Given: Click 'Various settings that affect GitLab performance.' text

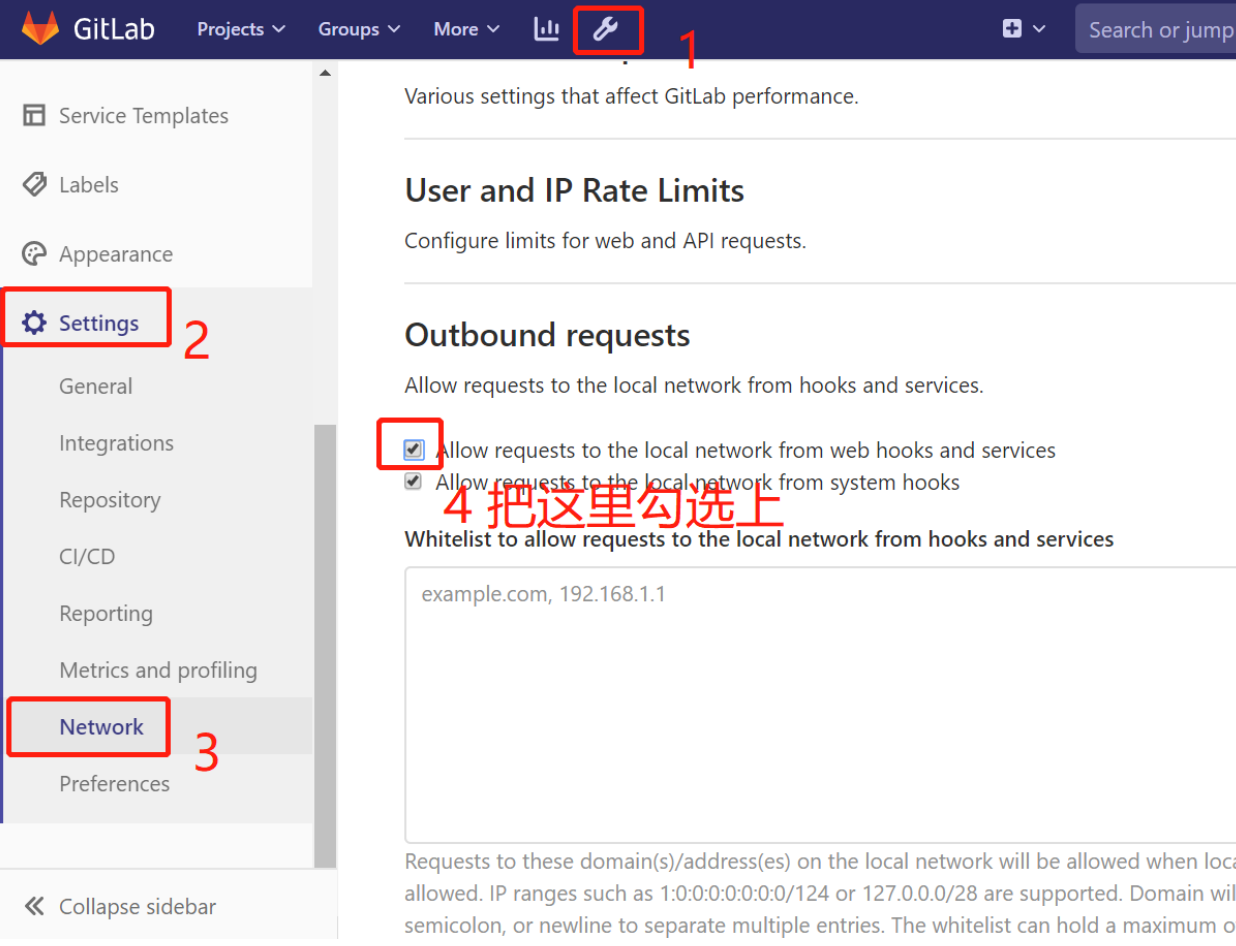Looking at the screenshot, I should 631,97.
